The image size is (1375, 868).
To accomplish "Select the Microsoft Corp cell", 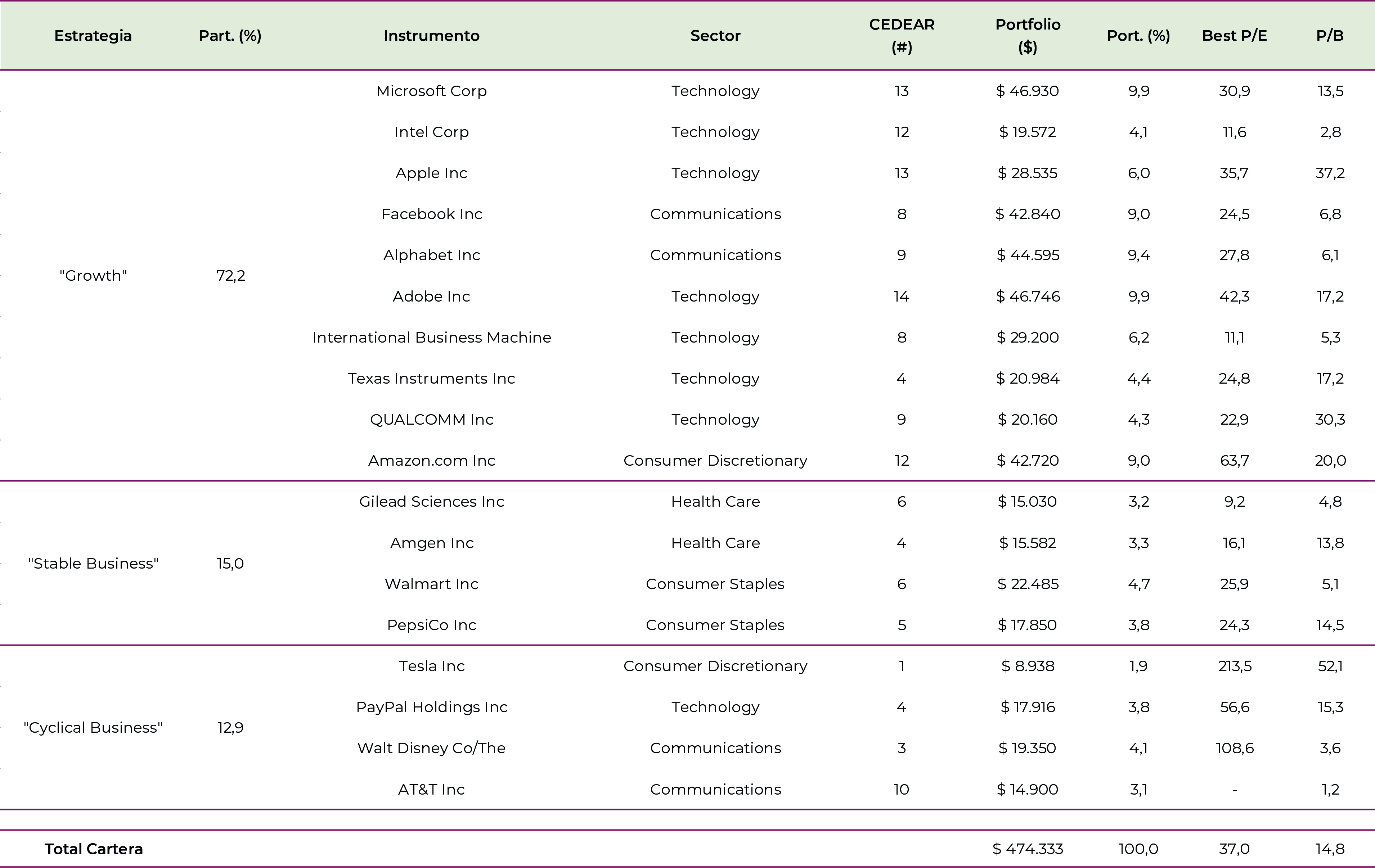I will 431,91.
